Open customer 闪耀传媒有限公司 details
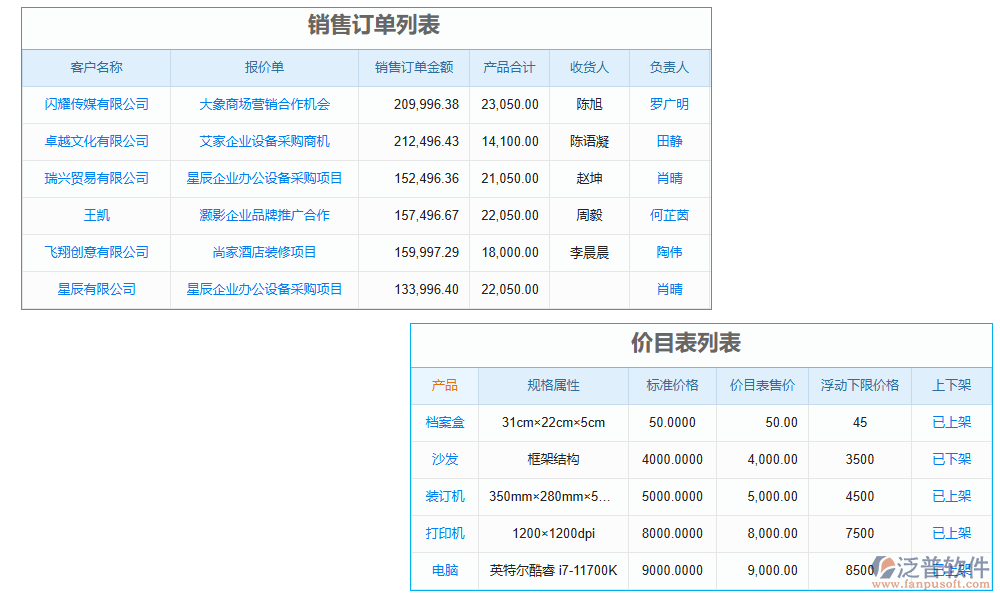 (x=96, y=104)
